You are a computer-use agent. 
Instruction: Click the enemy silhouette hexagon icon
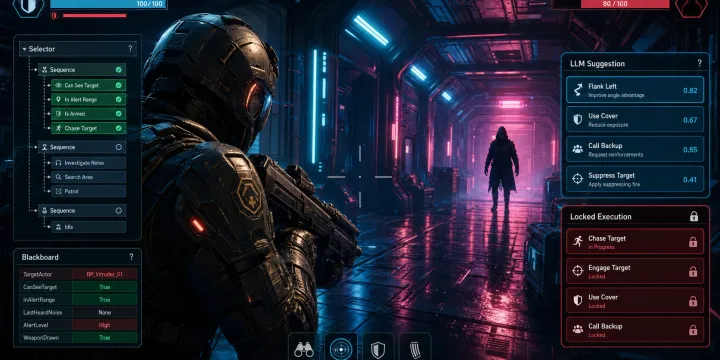[x=691, y=6]
